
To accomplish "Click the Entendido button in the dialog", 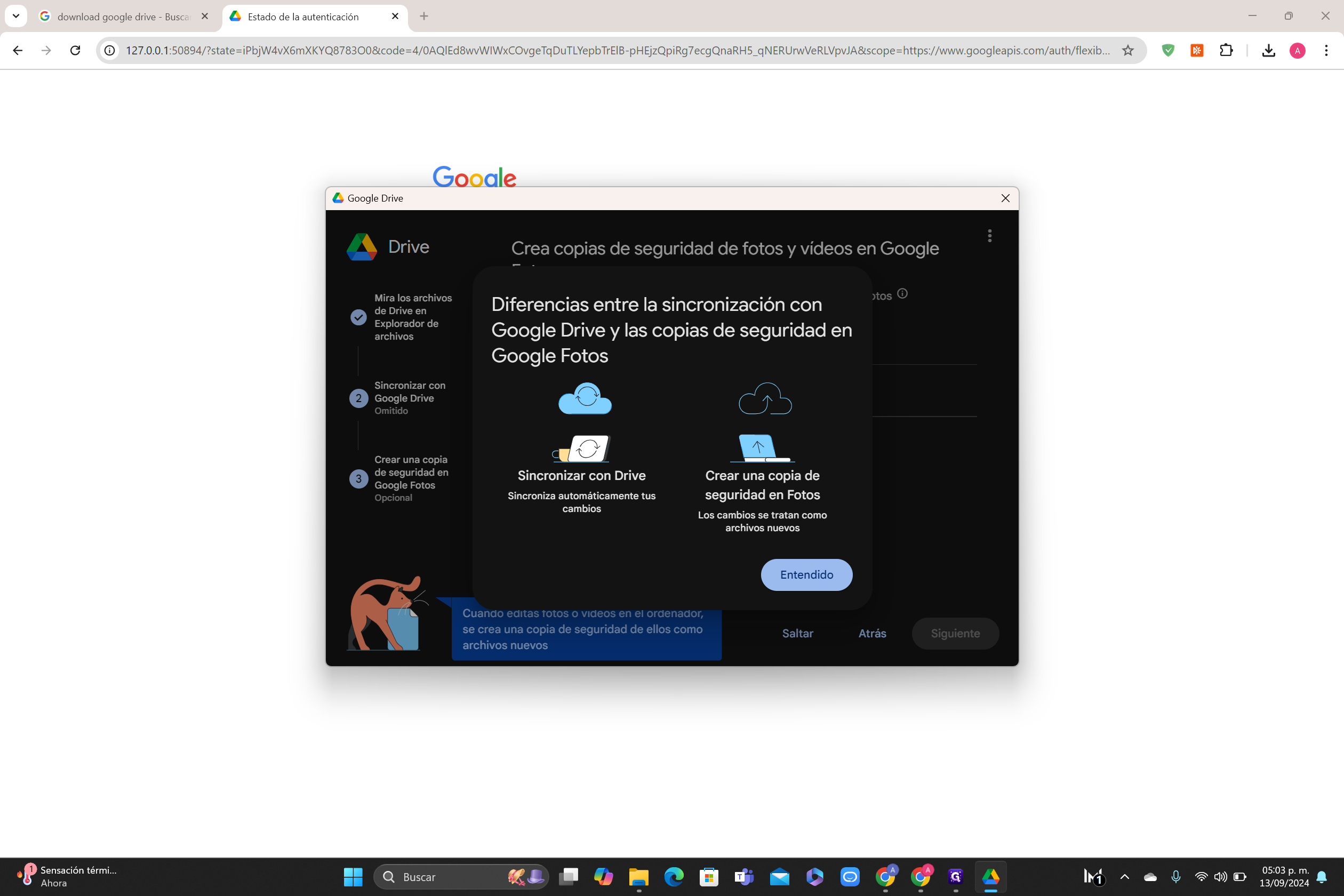I will [x=806, y=574].
